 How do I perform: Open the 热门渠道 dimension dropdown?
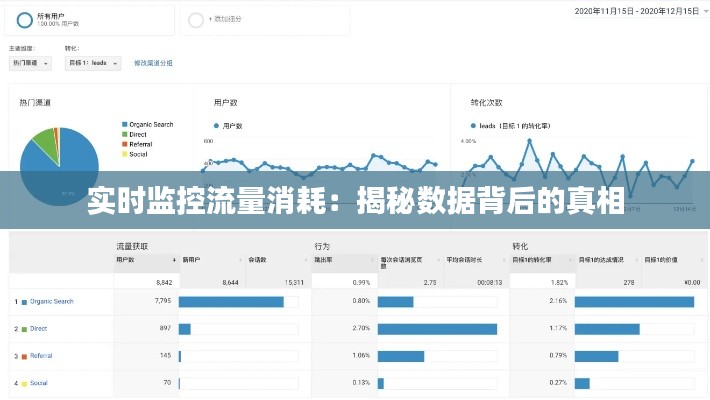click(x=30, y=63)
